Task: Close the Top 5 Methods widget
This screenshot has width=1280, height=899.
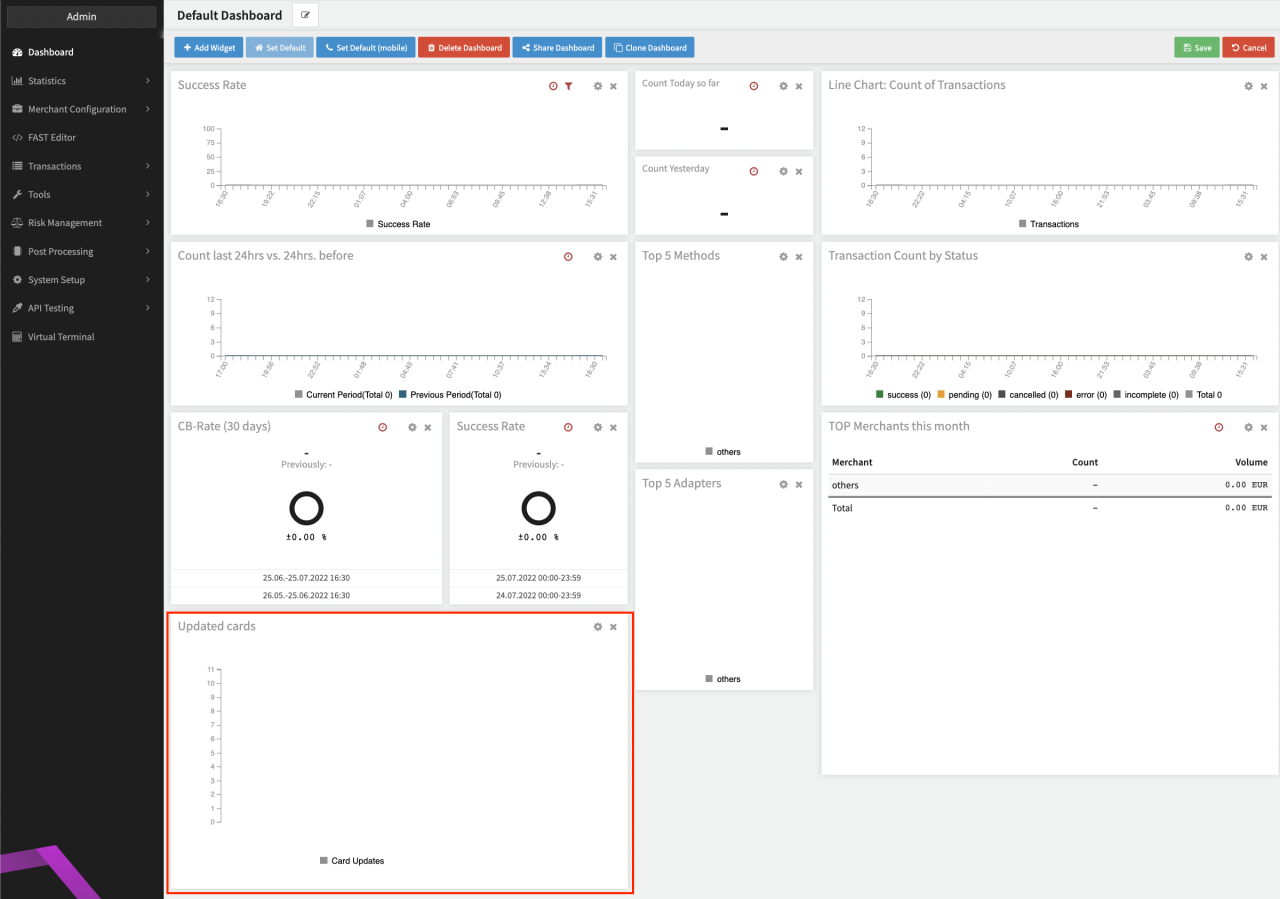Action: coord(799,257)
